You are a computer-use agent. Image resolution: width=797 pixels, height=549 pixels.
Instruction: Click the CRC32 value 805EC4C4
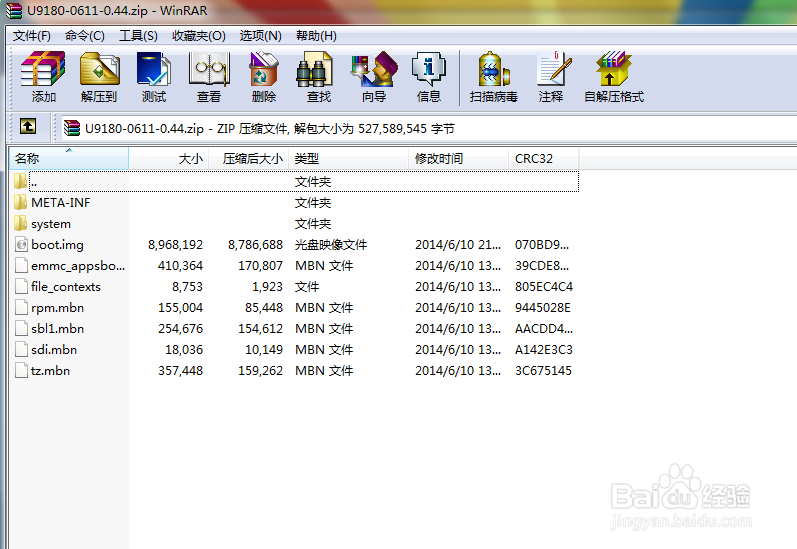tap(544, 287)
